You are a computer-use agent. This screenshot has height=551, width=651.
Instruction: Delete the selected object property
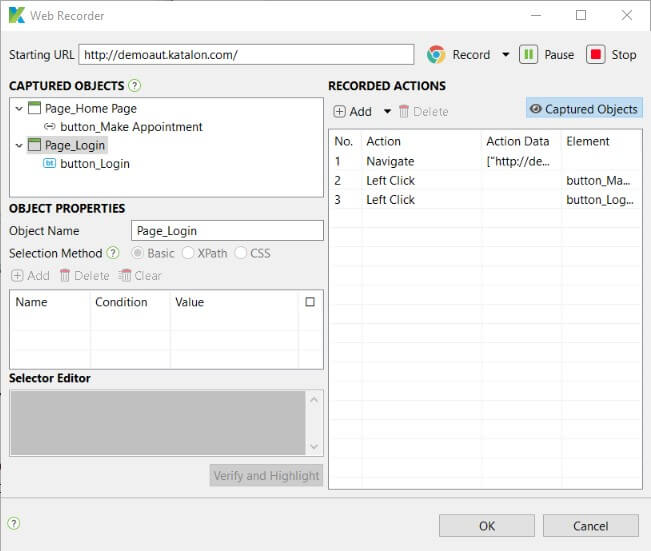click(84, 276)
